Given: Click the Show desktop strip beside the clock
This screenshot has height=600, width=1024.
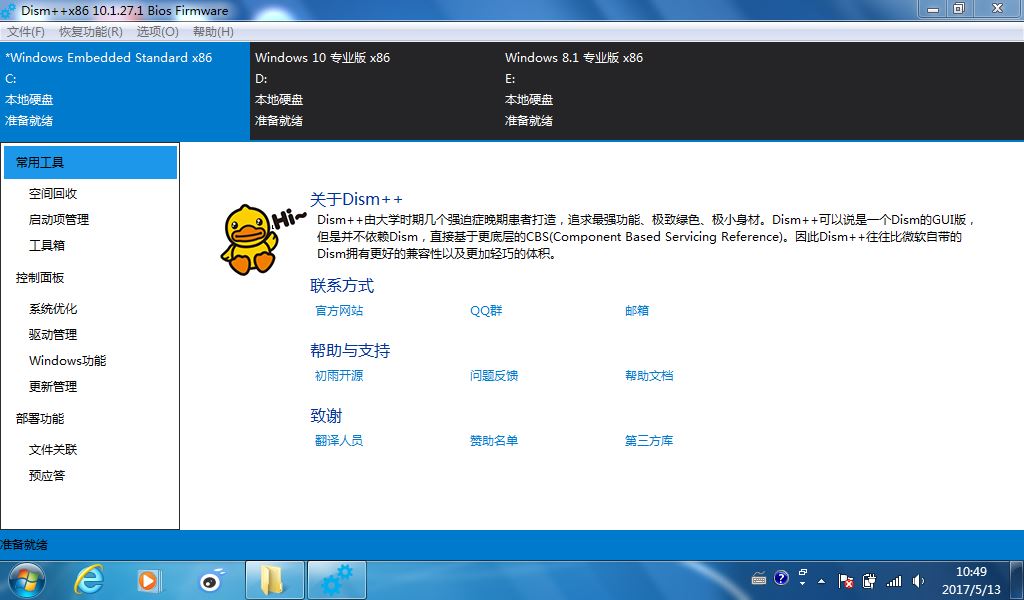Looking at the screenshot, I should click(1017, 580).
